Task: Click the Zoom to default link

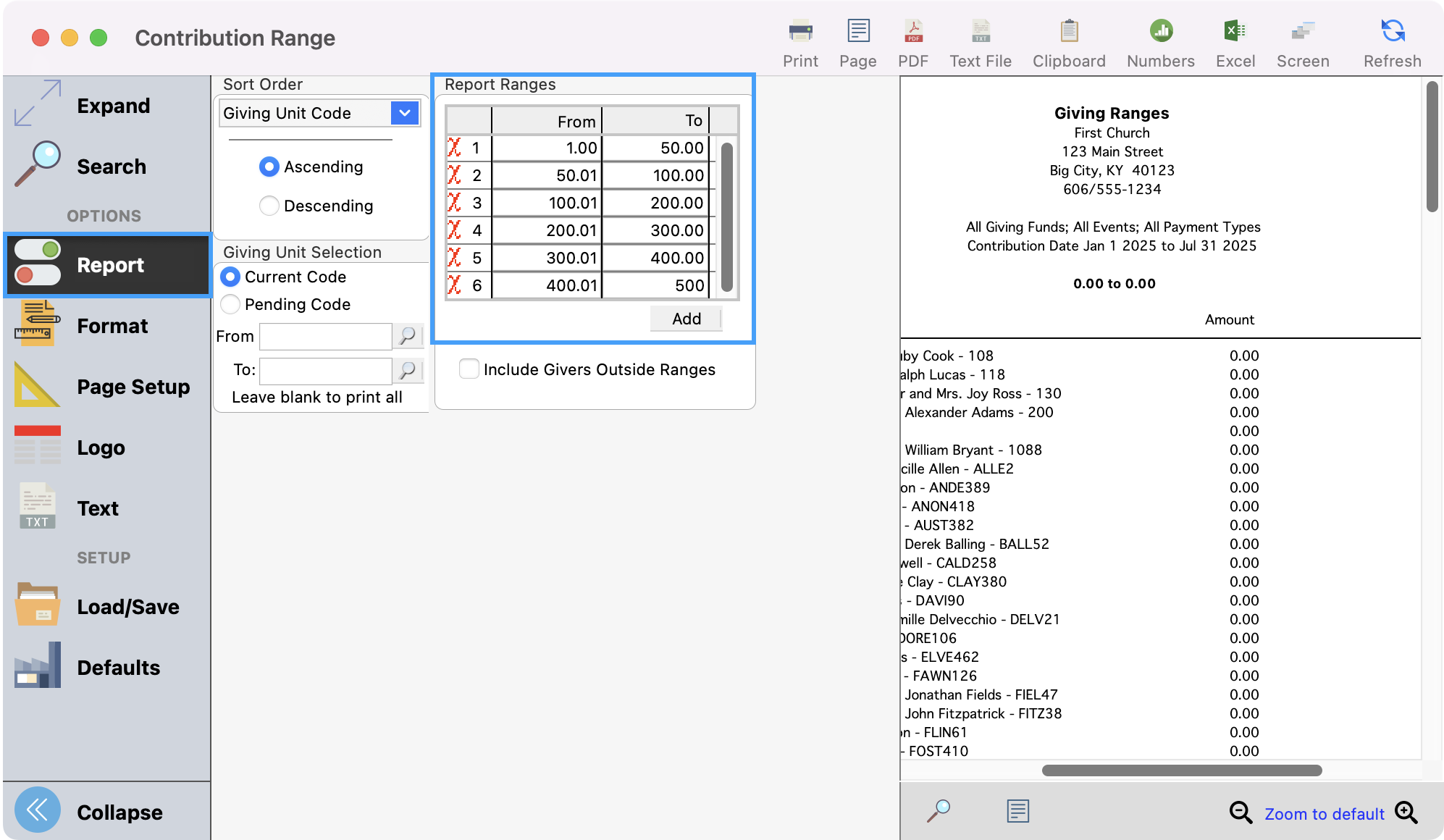Action: (1324, 813)
